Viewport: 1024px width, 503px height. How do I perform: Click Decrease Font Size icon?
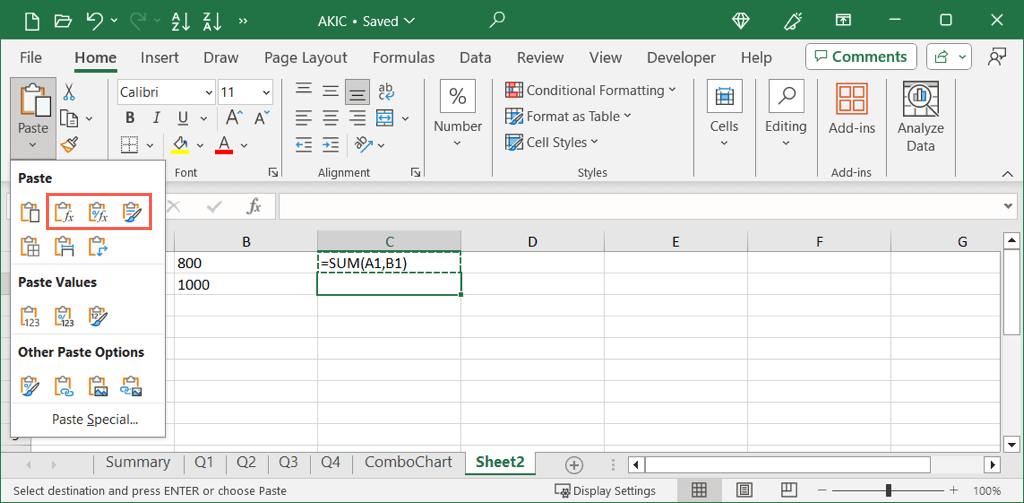[x=262, y=118]
